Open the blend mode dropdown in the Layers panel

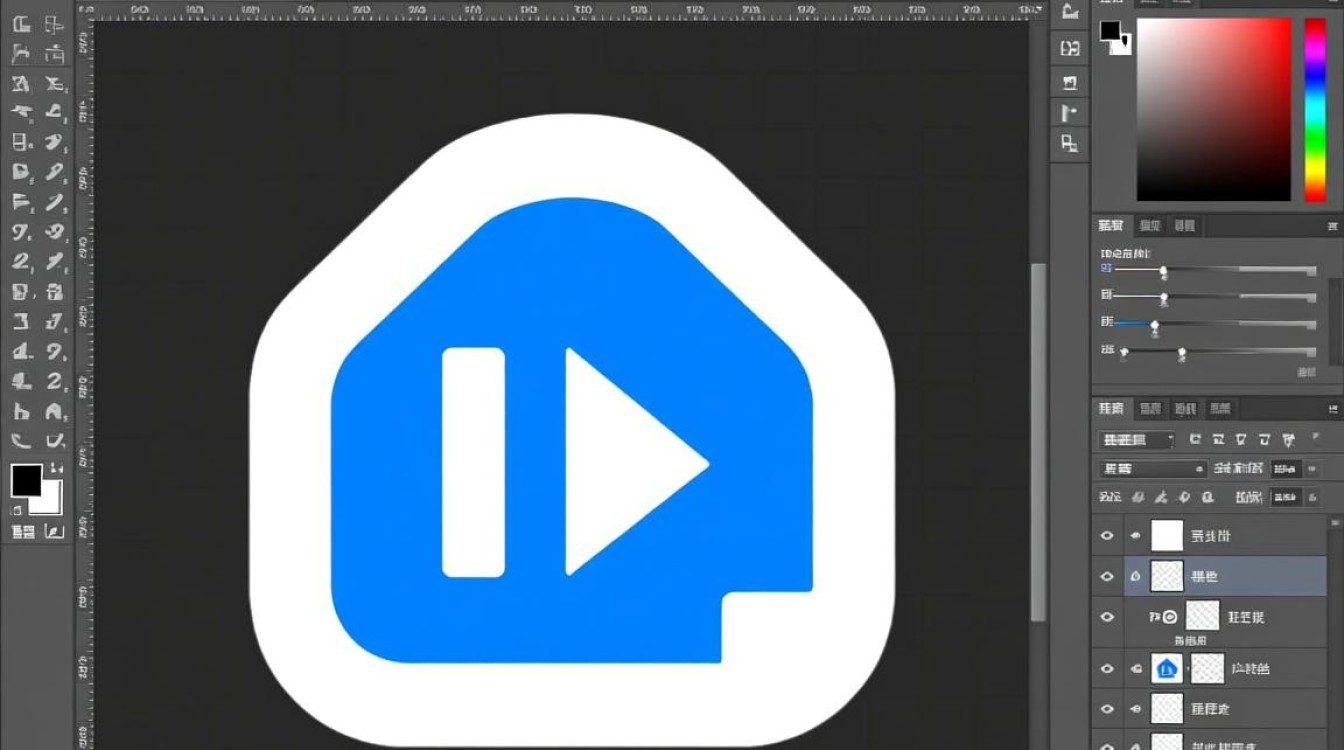click(1152, 469)
